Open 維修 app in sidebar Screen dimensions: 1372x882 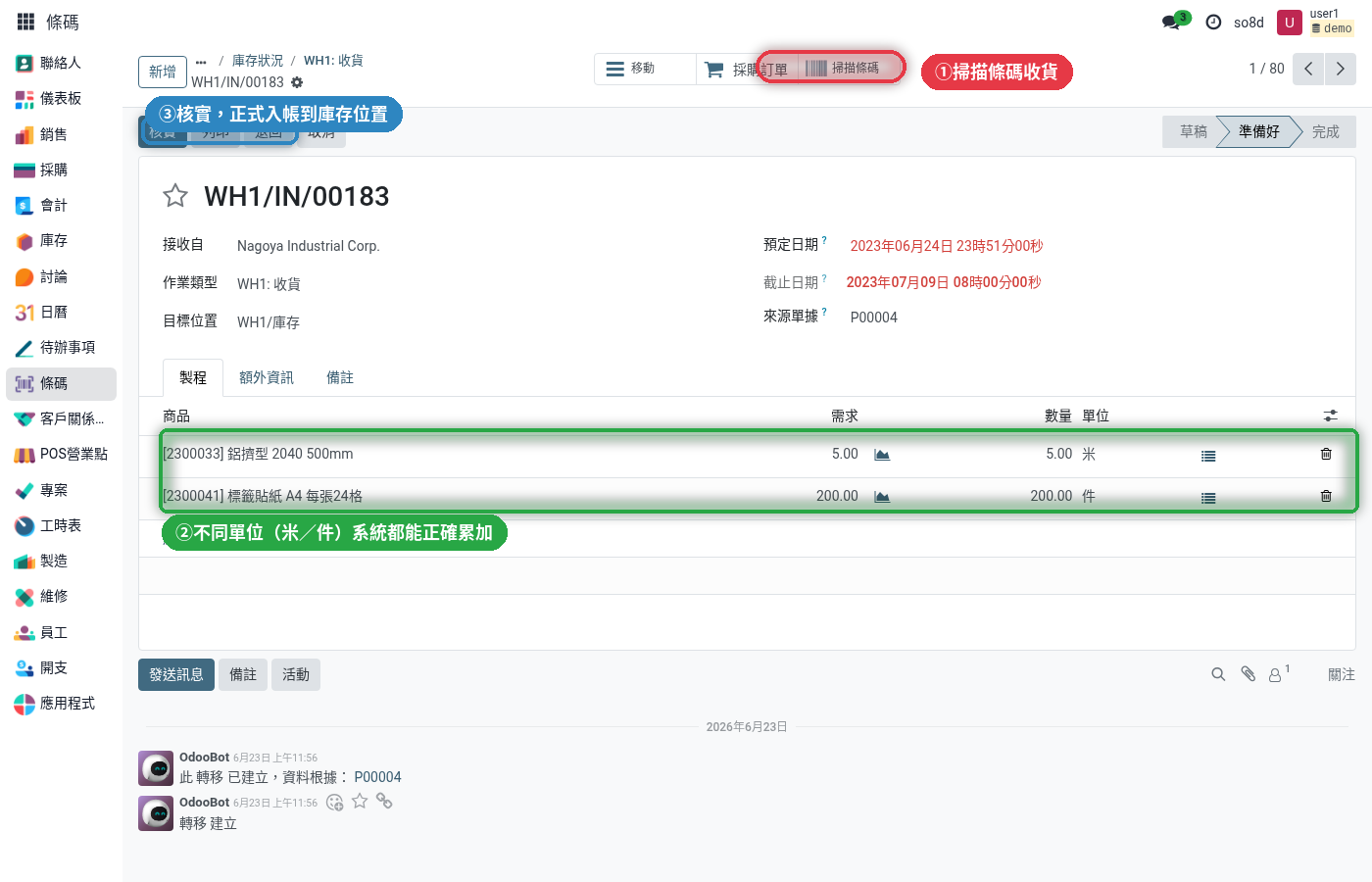(x=61, y=596)
